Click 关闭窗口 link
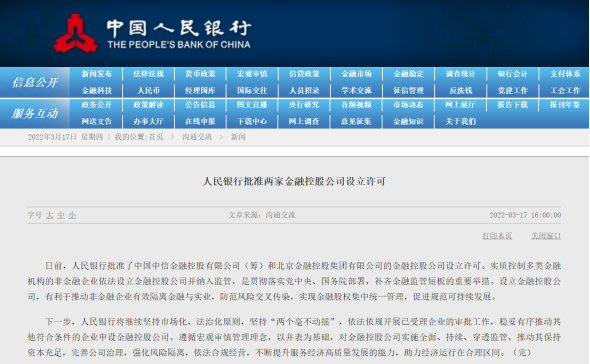590x364 pixels. 546,236
